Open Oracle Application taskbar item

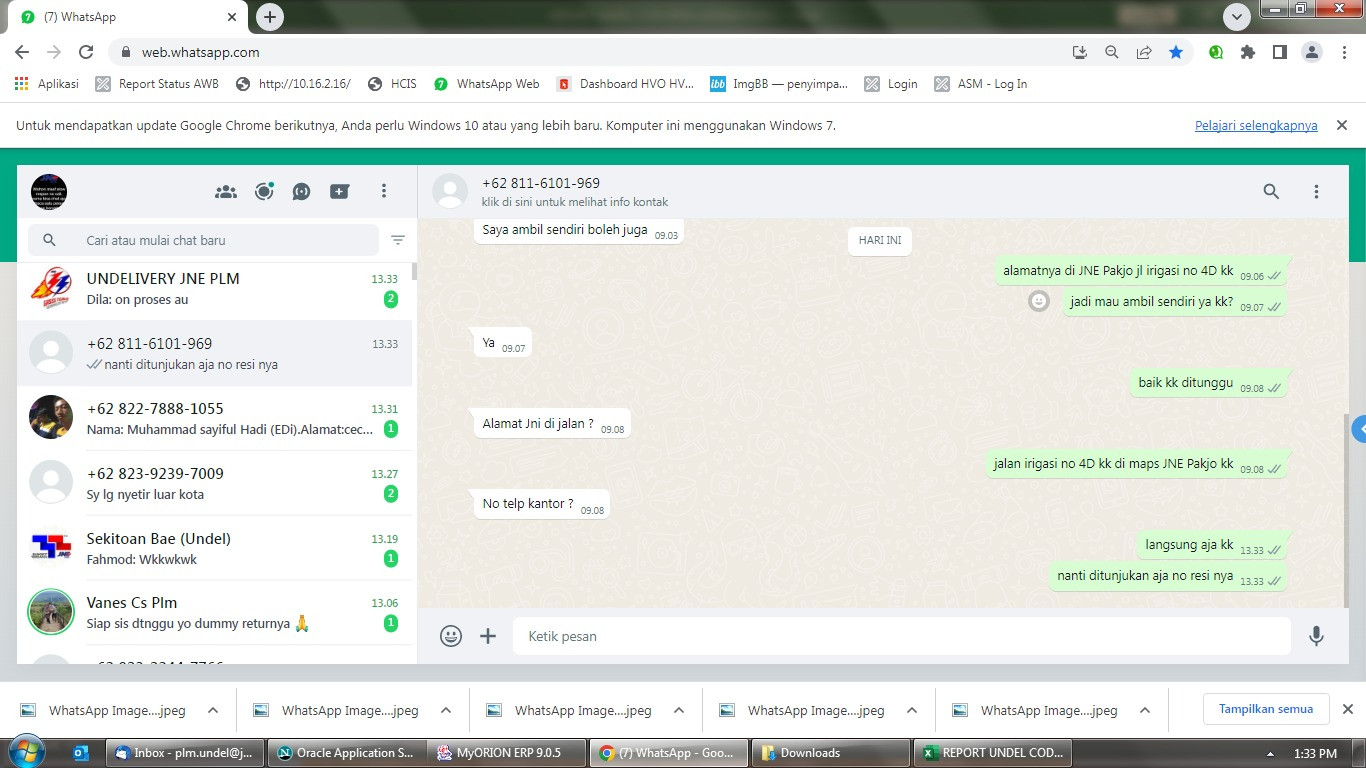pos(345,753)
